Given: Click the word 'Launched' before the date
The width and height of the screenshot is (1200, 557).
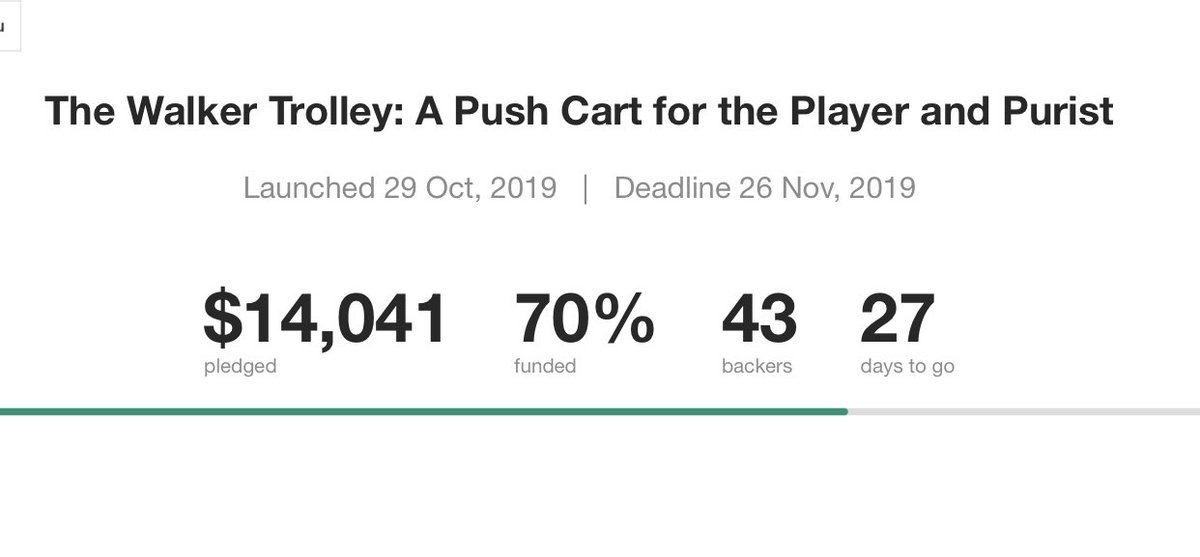Looking at the screenshot, I should pos(309,188).
